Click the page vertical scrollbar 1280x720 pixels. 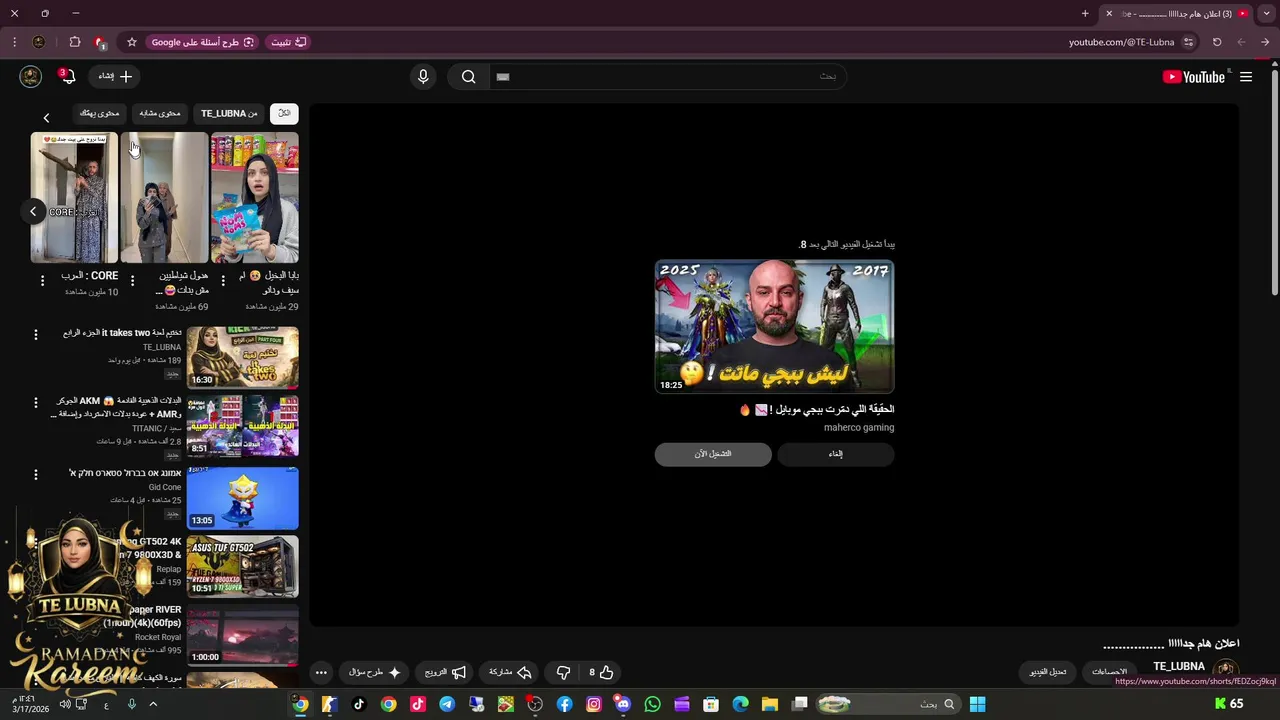coord(1274,180)
